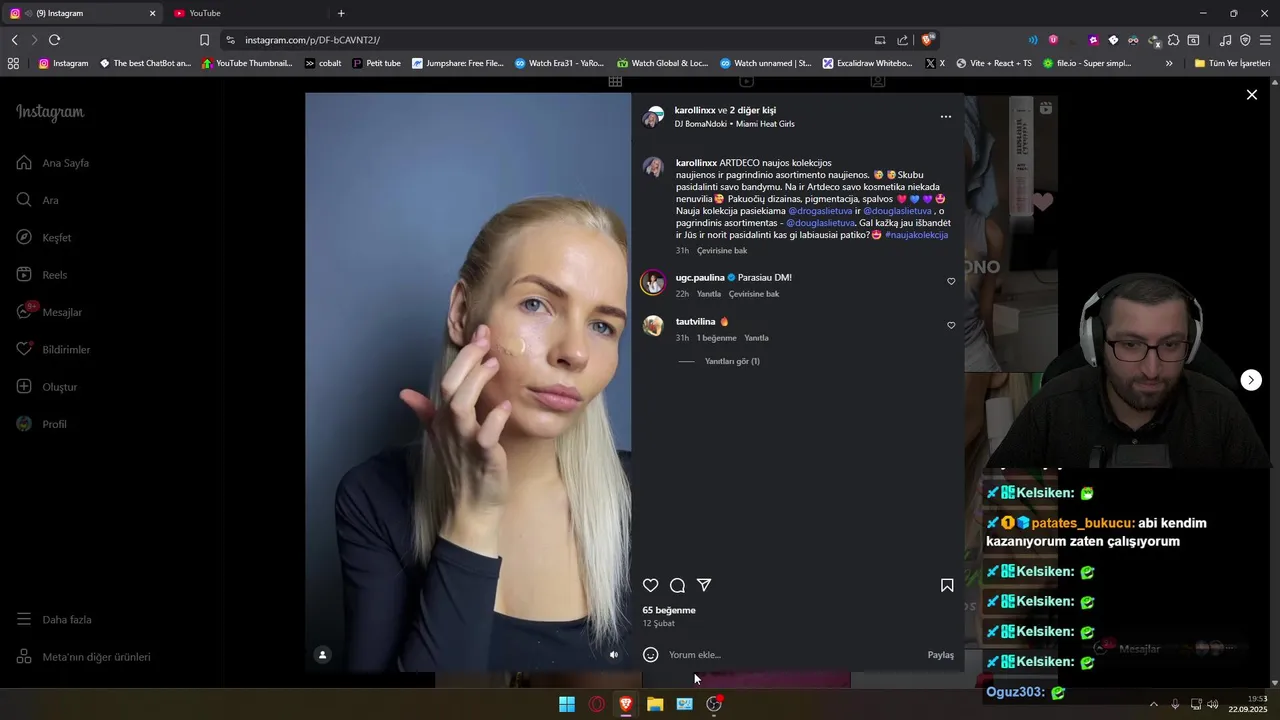Open Profil from the sidebar

click(42, 424)
